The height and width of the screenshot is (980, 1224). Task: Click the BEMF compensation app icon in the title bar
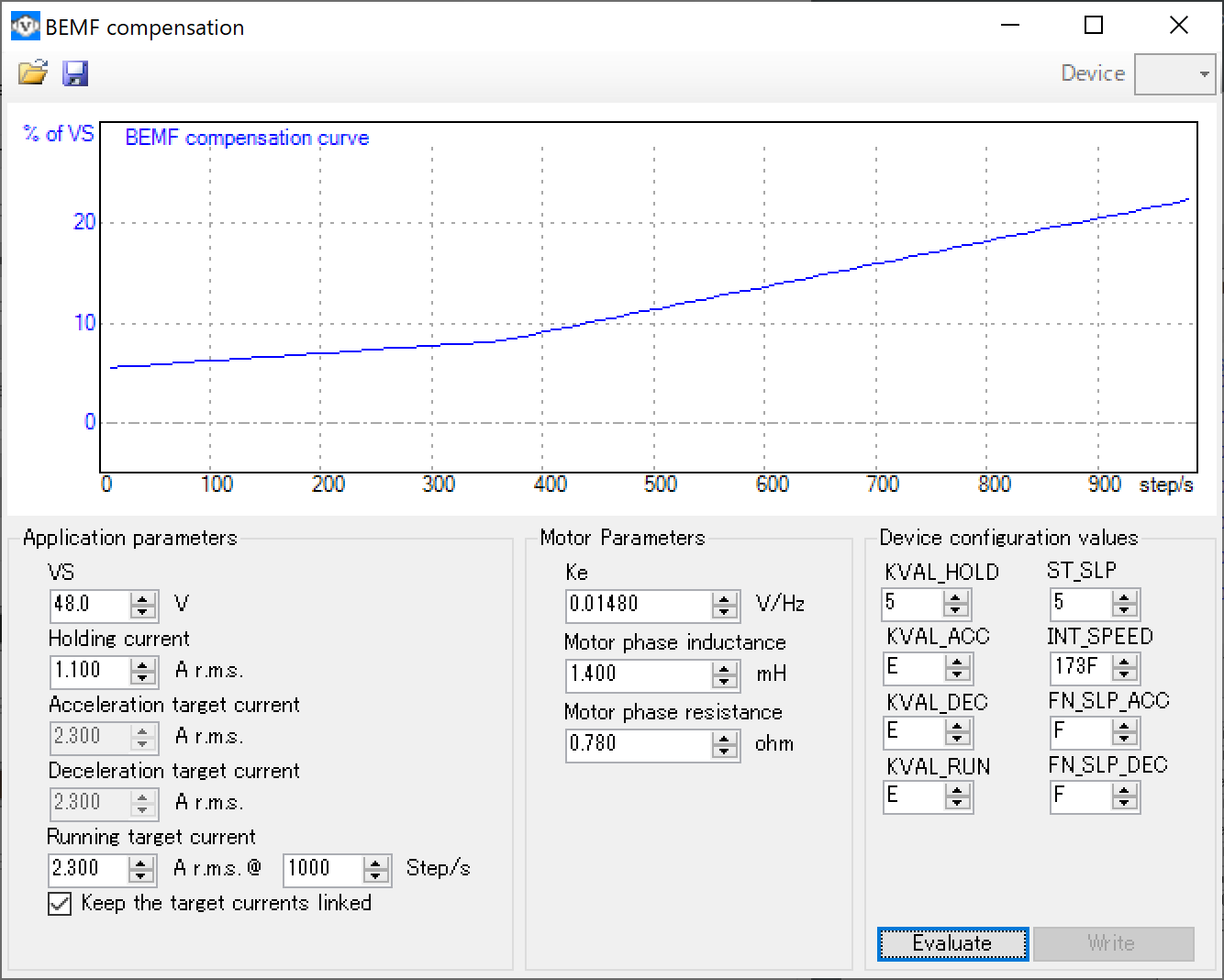point(25,27)
